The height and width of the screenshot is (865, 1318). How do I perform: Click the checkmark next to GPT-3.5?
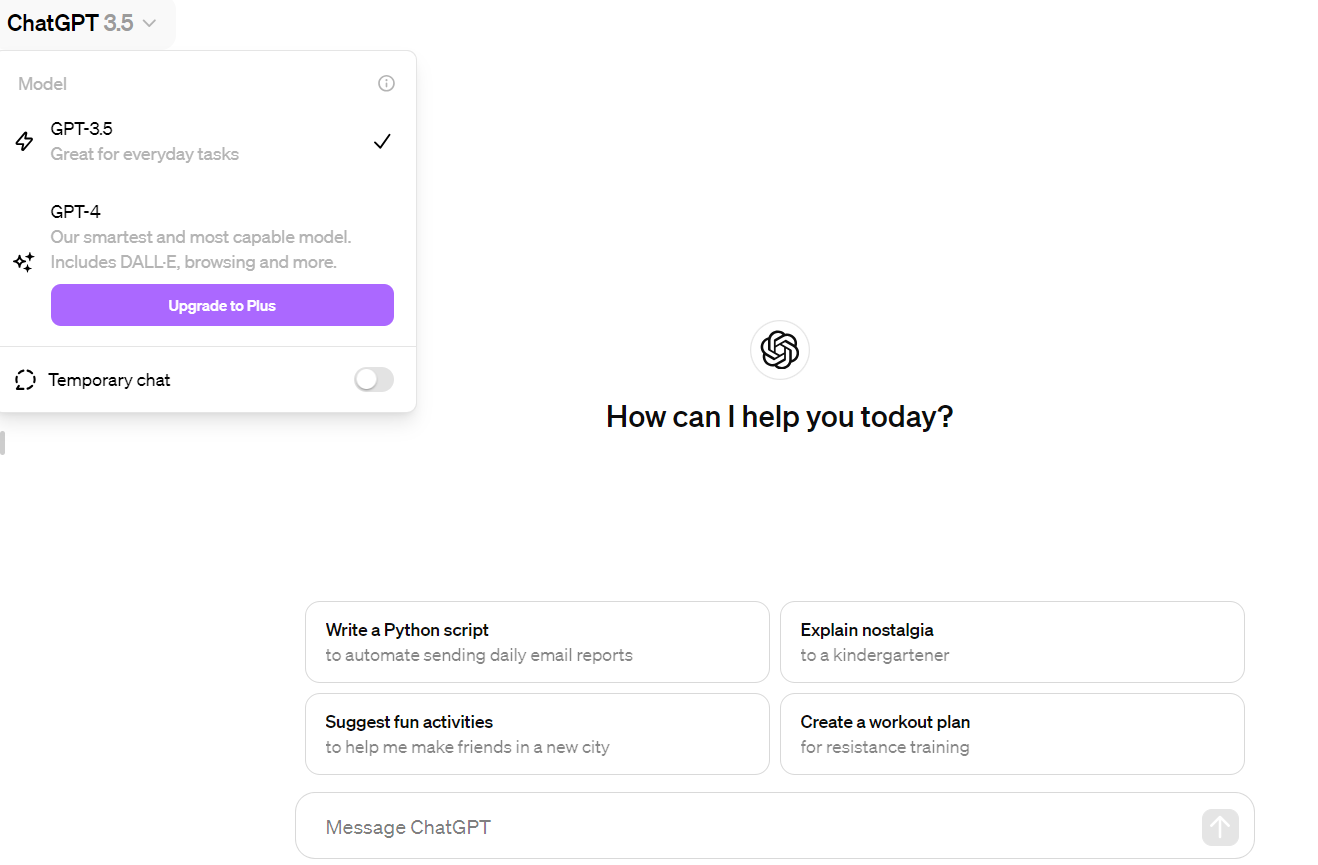pyautogui.click(x=381, y=142)
